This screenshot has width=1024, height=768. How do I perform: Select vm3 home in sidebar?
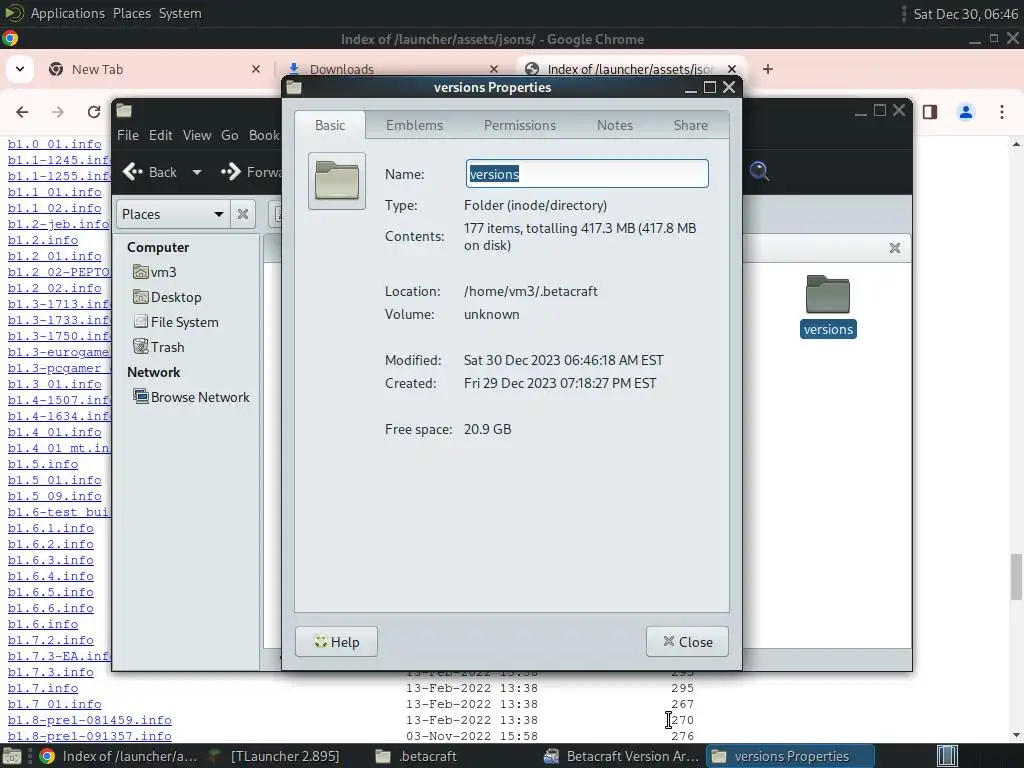tap(155, 272)
